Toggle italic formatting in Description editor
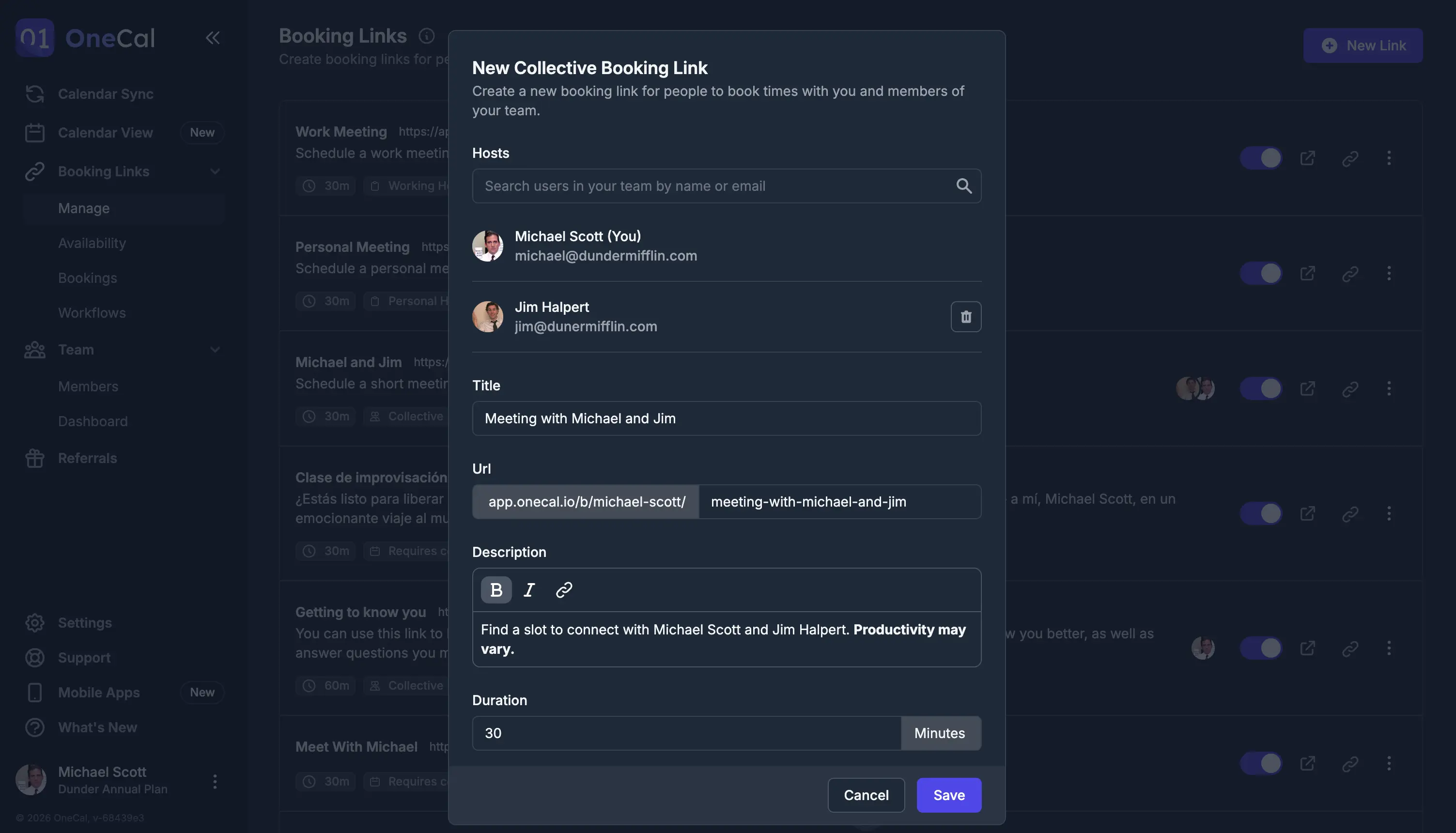The width and height of the screenshot is (1456, 833). click(530, 590)
